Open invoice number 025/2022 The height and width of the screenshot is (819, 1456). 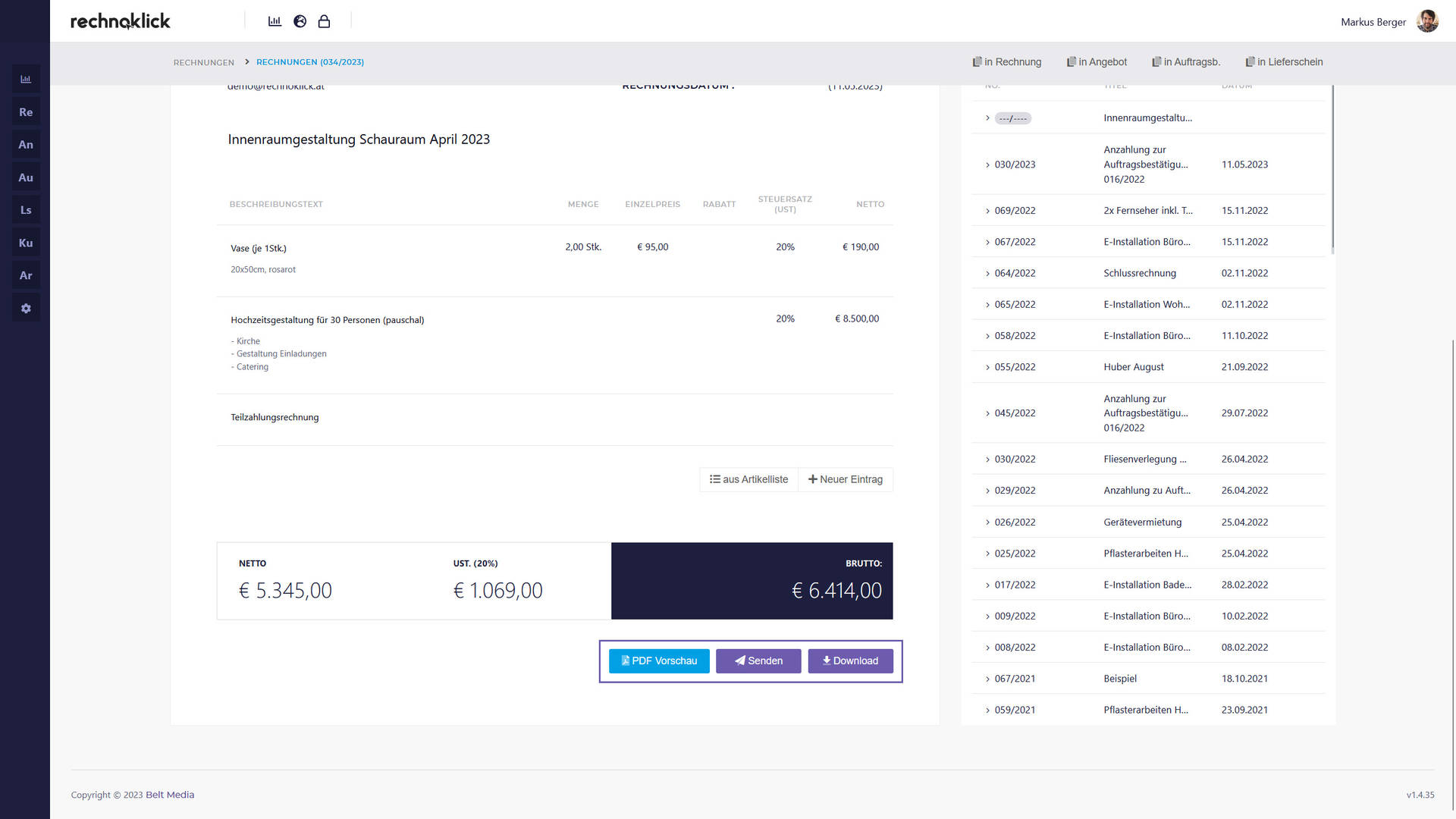1015,554
